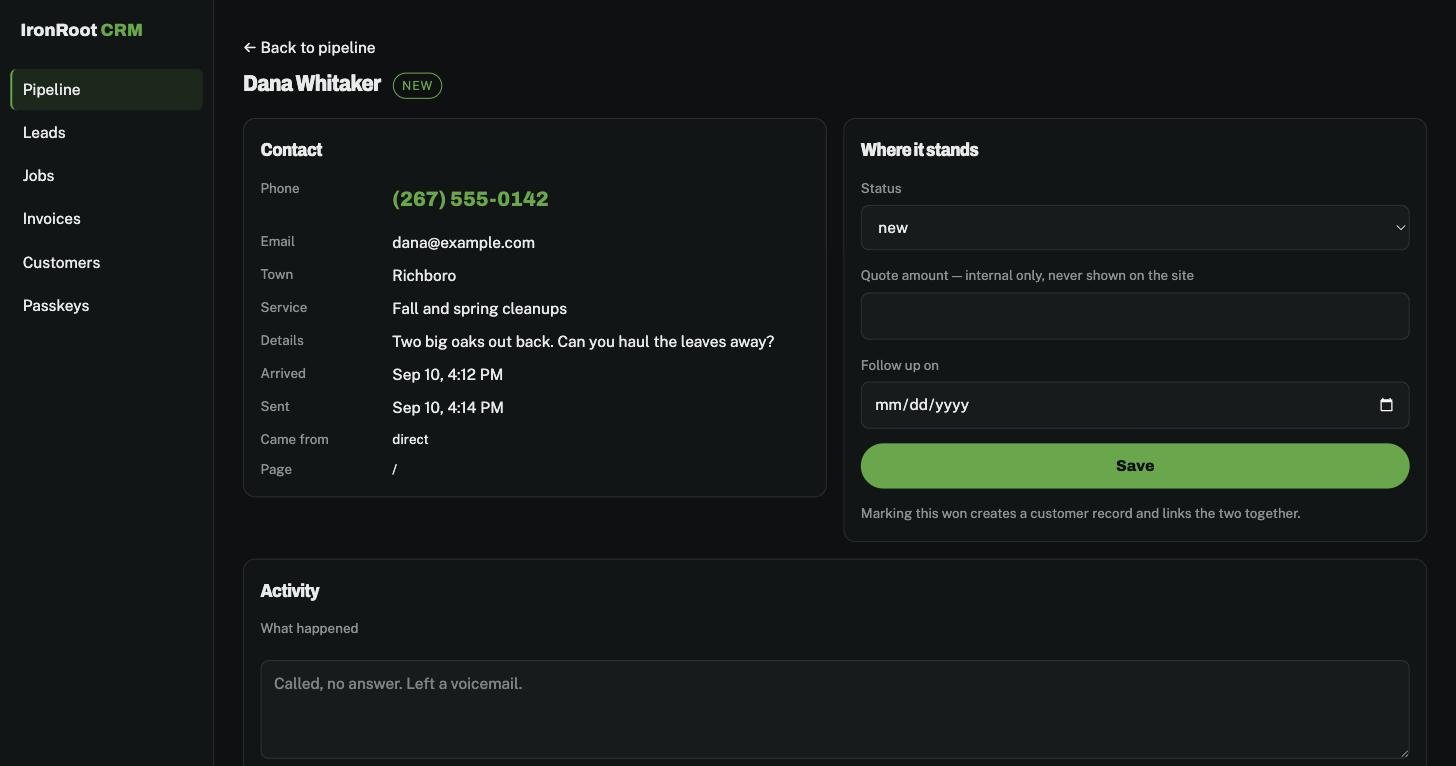Save the lead status changes

pos(1135,466)
